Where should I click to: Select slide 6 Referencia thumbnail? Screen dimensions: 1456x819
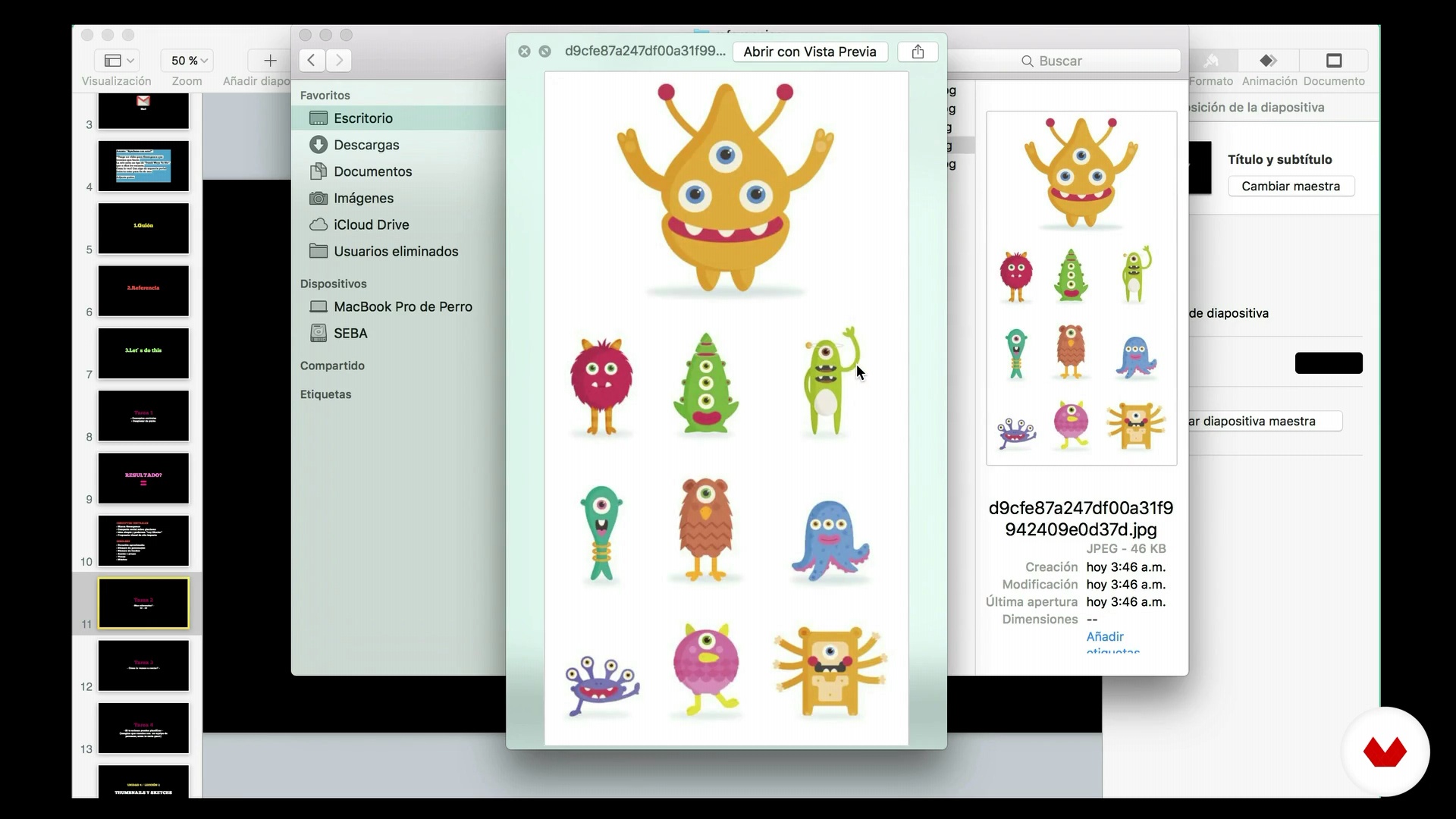[x=143, y=290]
